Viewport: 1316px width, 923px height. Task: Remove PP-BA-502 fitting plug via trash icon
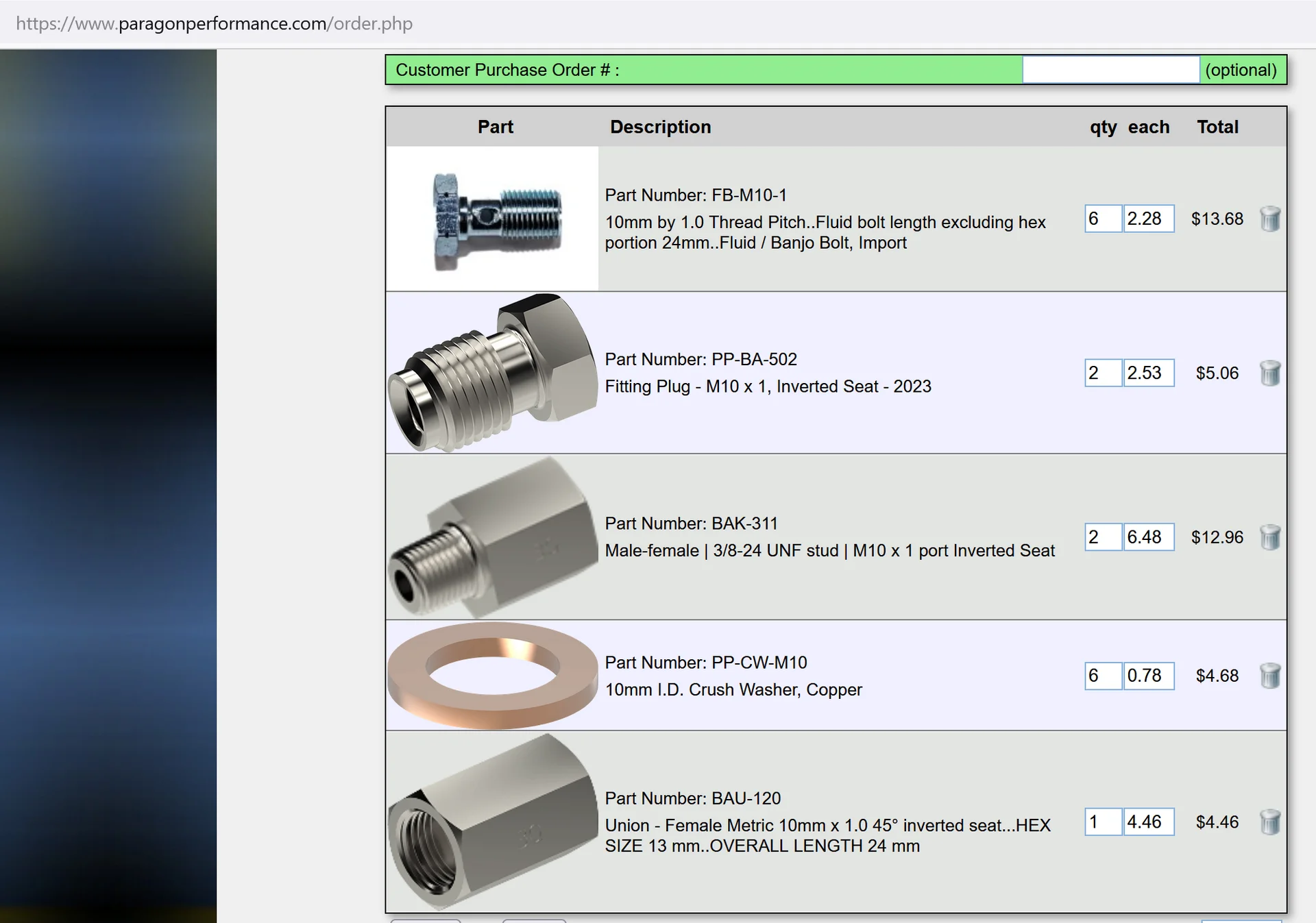click(1269, 373)
